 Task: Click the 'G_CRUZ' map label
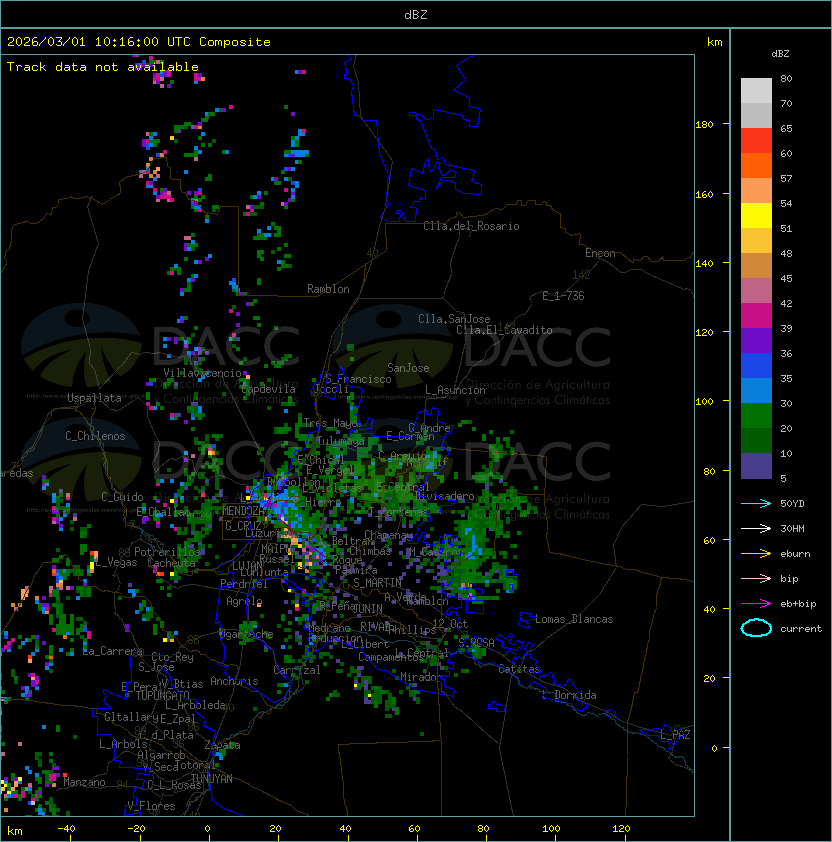[243, 526]
